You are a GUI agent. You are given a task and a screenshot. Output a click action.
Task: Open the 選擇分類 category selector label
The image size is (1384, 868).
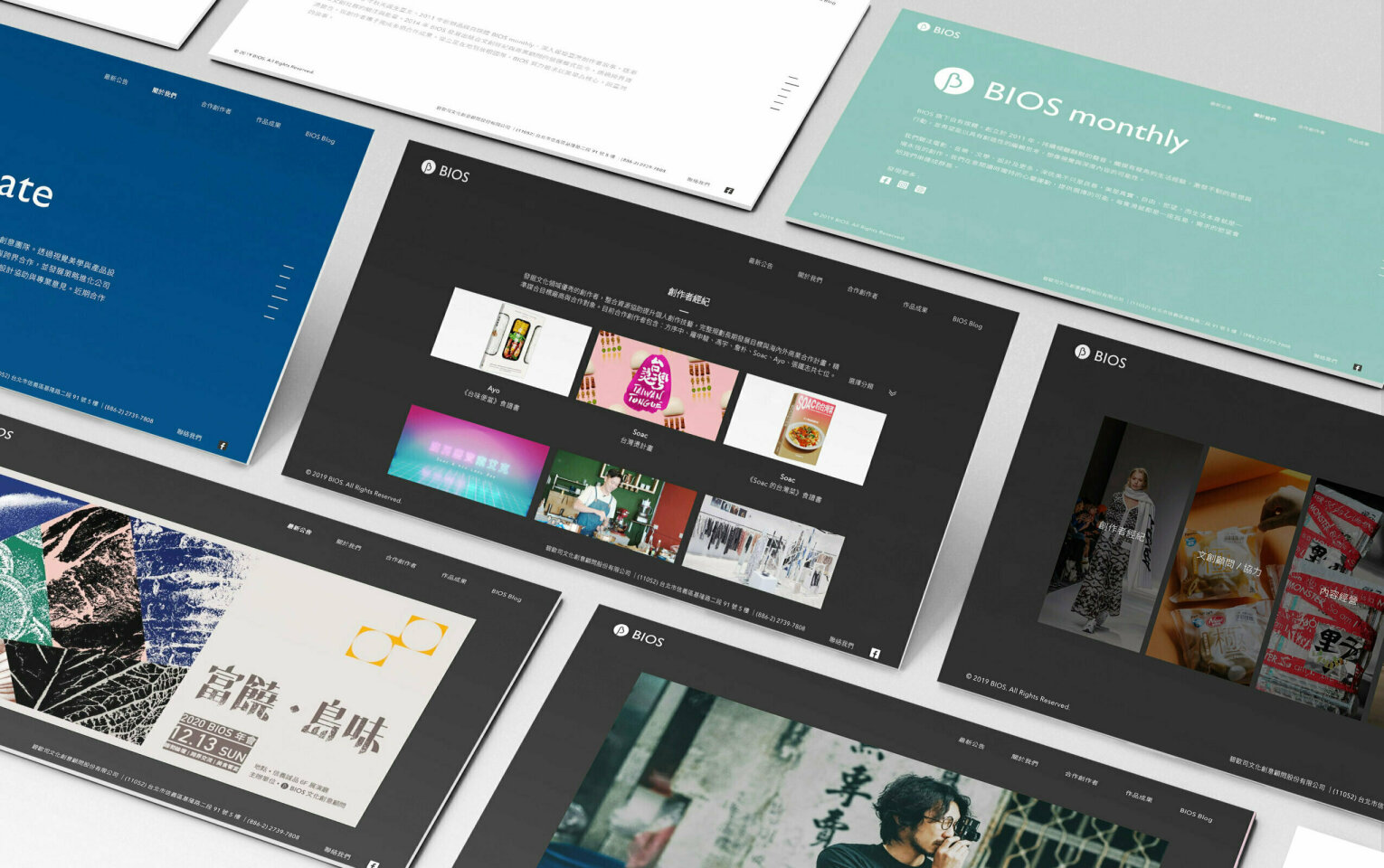click(x=861, y=383)
